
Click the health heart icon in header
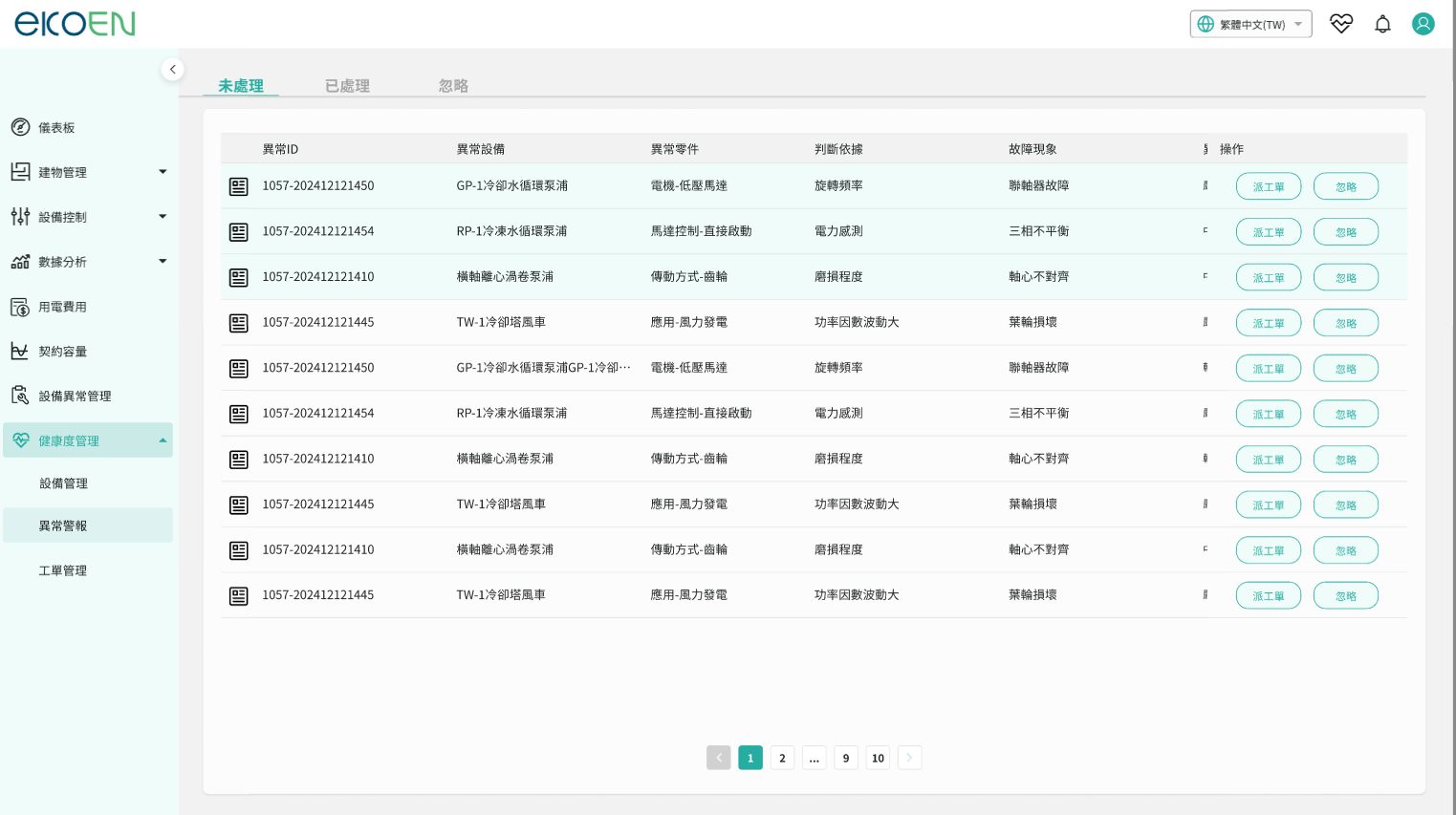[1341, 24]
